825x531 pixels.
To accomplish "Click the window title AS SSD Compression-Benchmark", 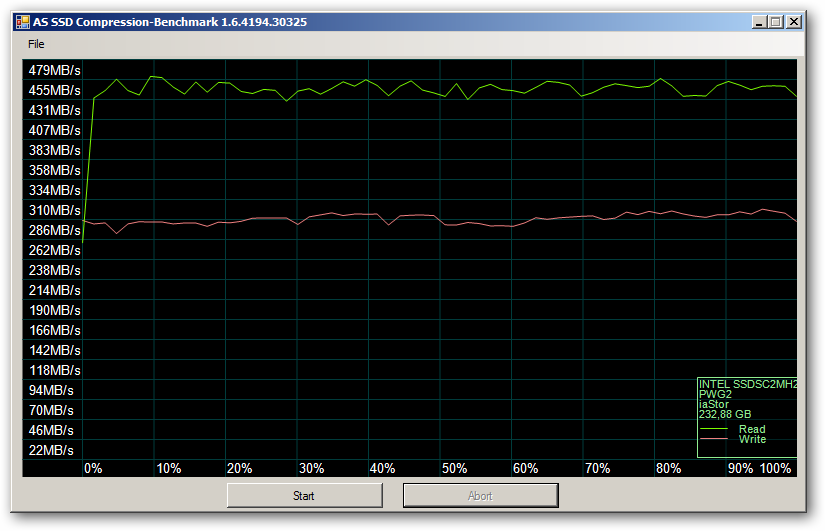I will click(x=170, y=22).
